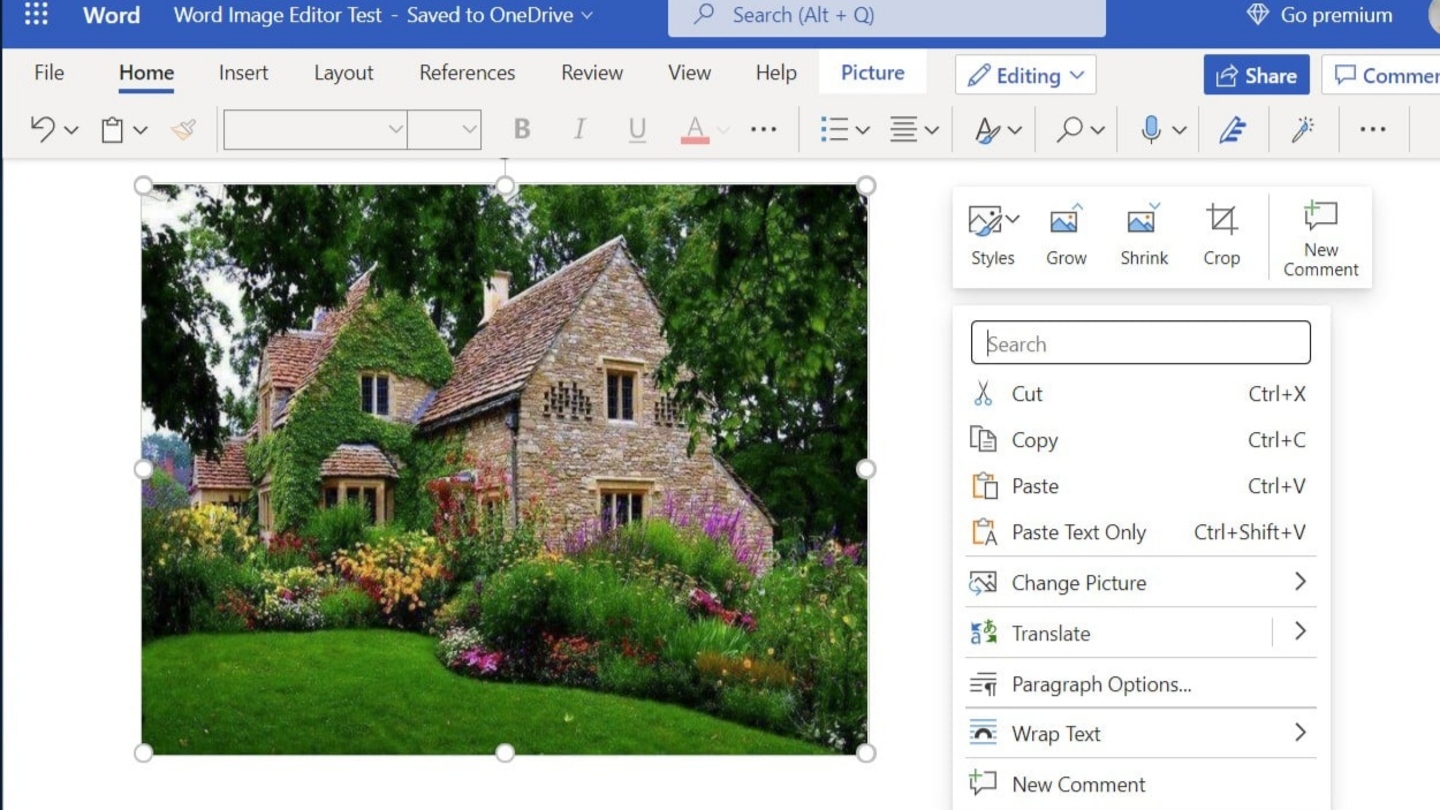Click the font color red swatch button
The height and width of the screenshot is (810, 1440).
pyautogui.click(x=695, y=129)
